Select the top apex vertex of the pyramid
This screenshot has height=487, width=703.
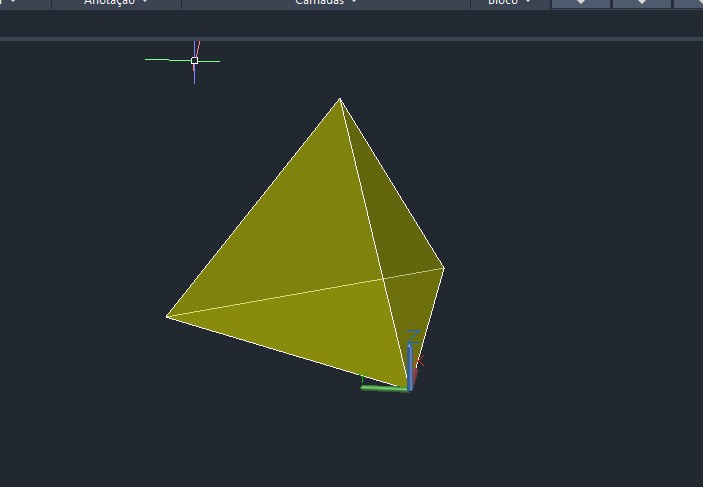[x=340, y=99]
